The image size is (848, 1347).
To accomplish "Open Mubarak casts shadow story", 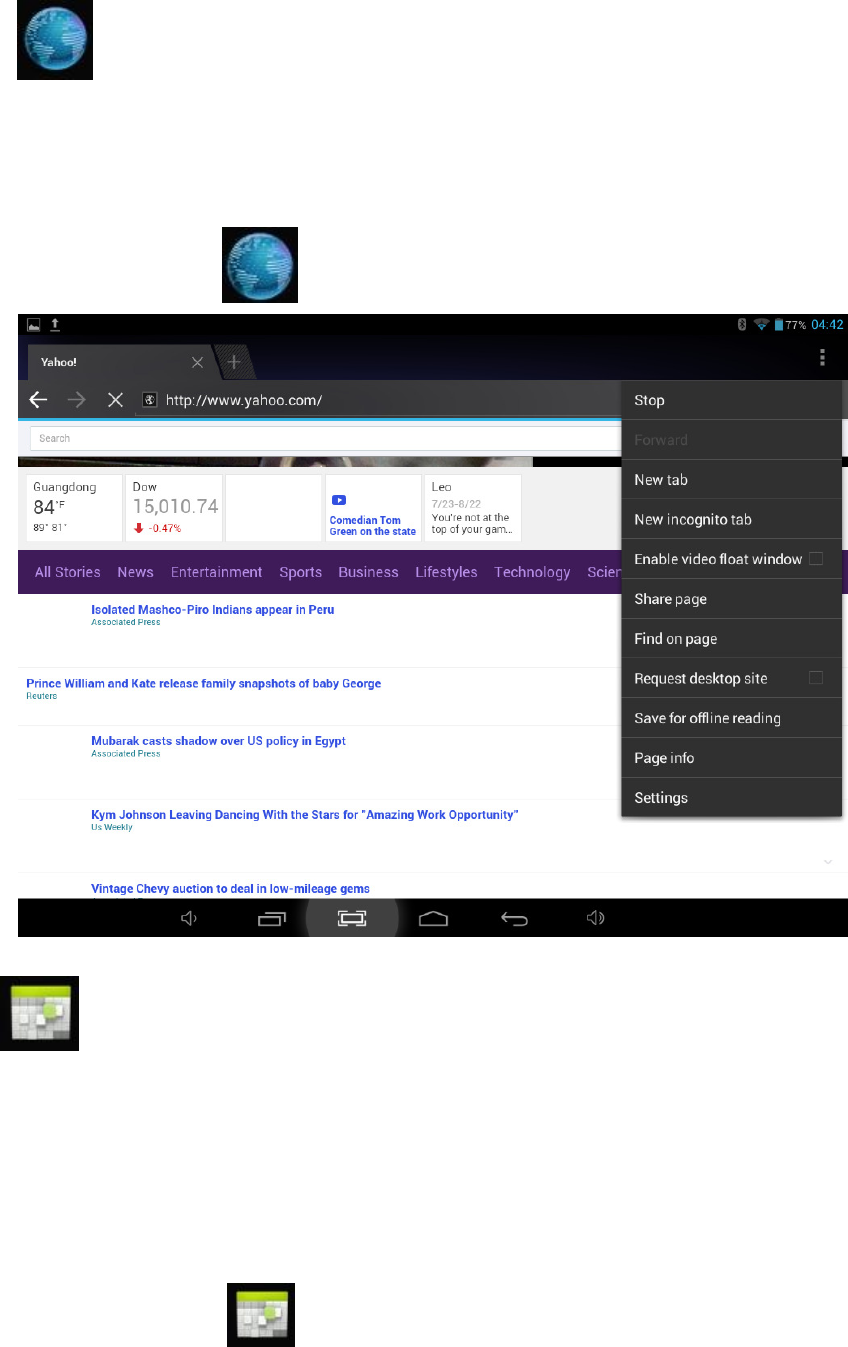I will [219, 741].
